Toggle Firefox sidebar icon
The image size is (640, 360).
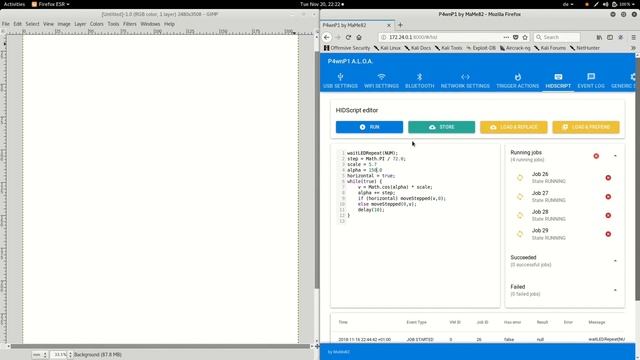[610, 37]
